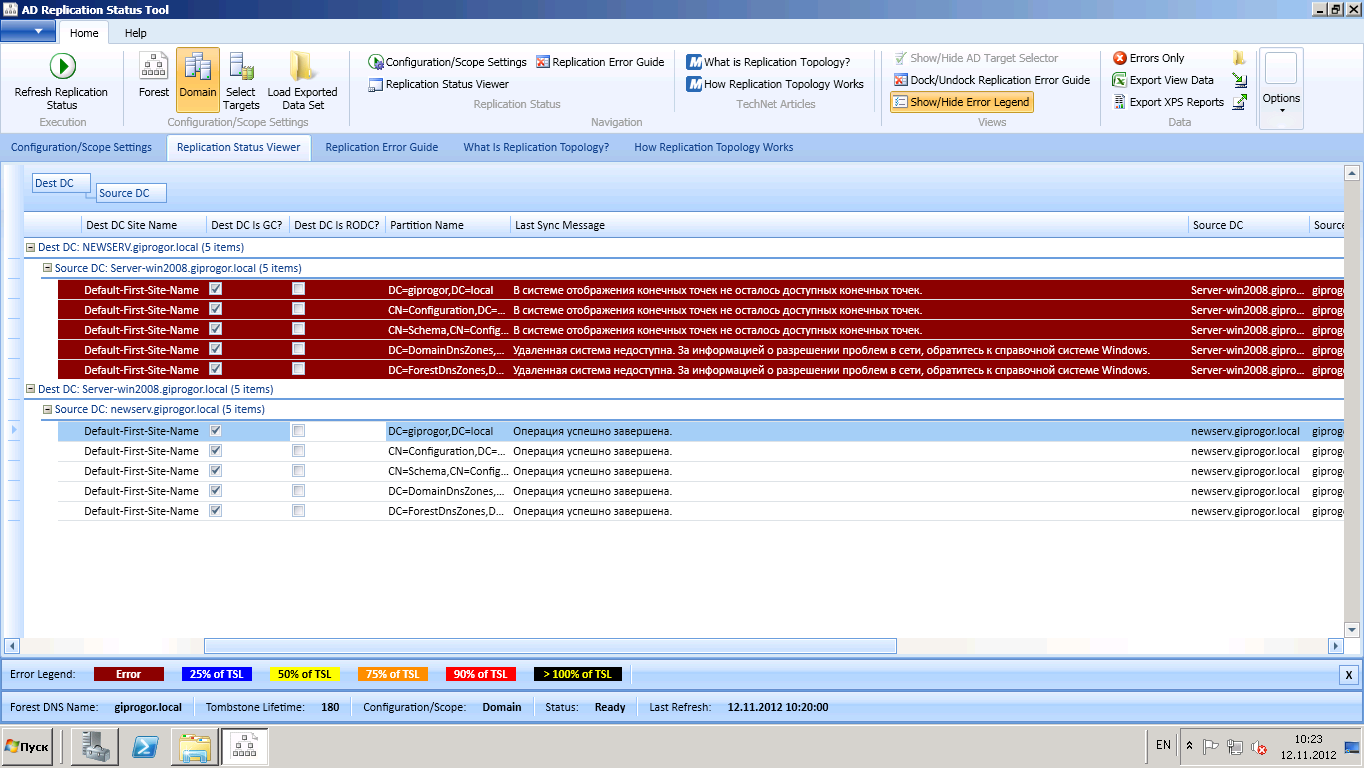The height and width of the screenshot is (768, 1364).
Task: Click the green down-arrow import icon
Action: [x=1240, y=80]
